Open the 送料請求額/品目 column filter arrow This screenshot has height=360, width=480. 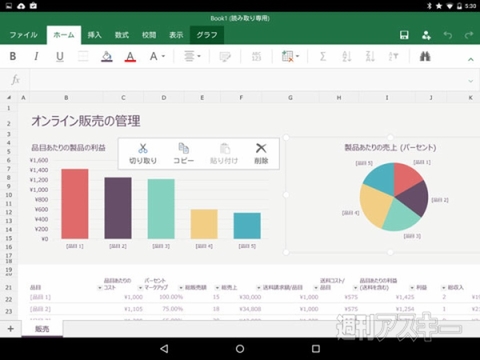point(315,288)
